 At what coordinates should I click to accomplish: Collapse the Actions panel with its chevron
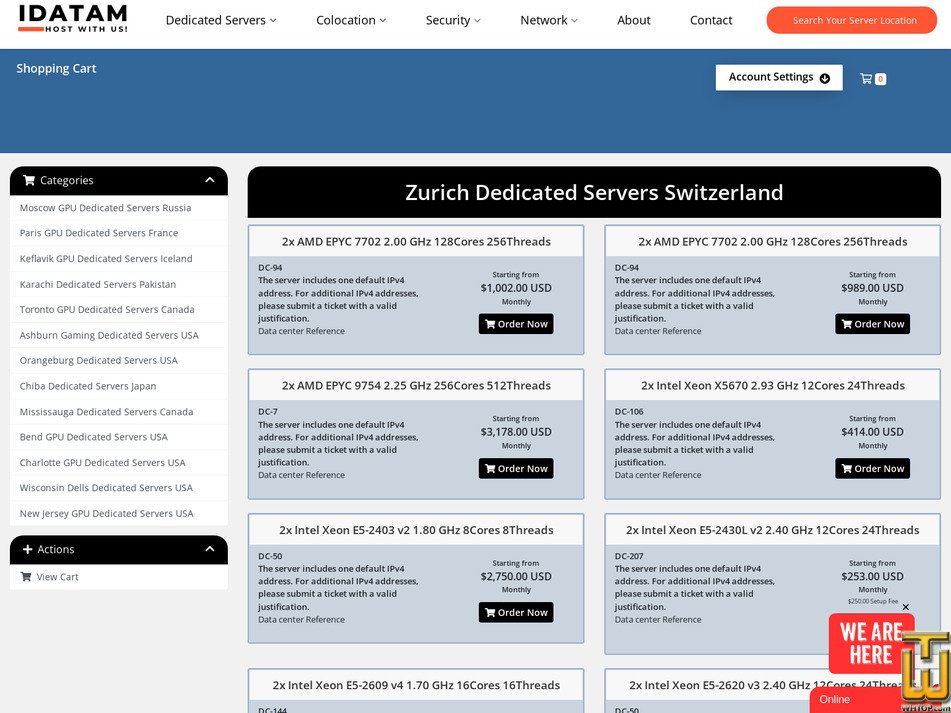(209, 549)
